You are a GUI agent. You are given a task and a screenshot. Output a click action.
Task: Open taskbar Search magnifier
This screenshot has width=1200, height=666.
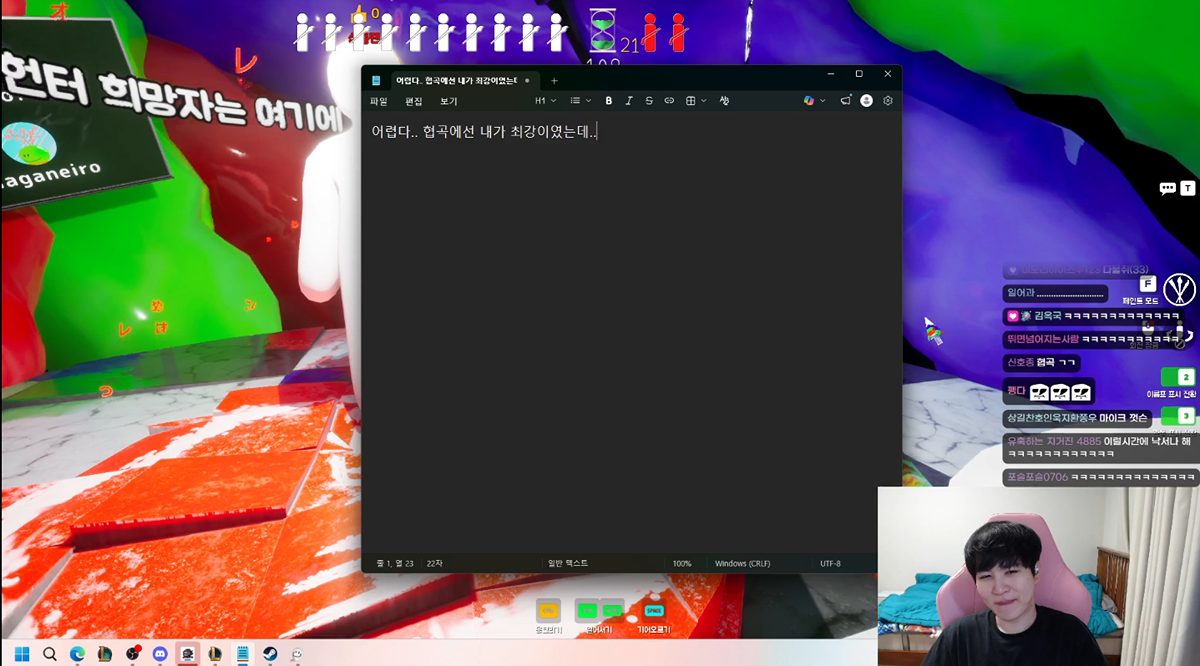click(x=50, y=654)
